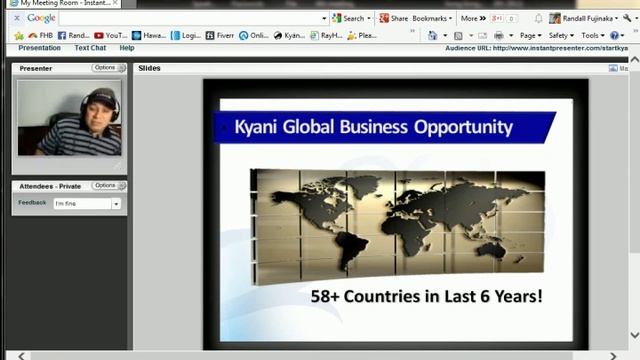This screenshot has width=640, height=360.
Task: Click the horizontal scrollbar right arrow
Action: click(x=613, y=356)
